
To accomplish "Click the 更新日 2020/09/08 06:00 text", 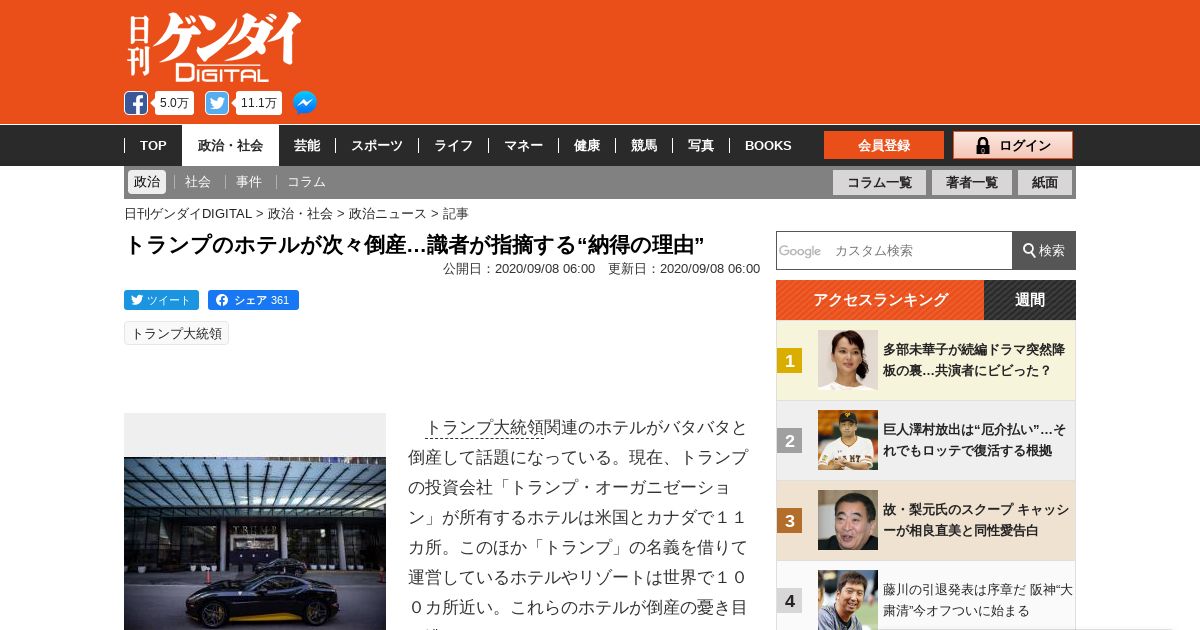I will 684,268.
